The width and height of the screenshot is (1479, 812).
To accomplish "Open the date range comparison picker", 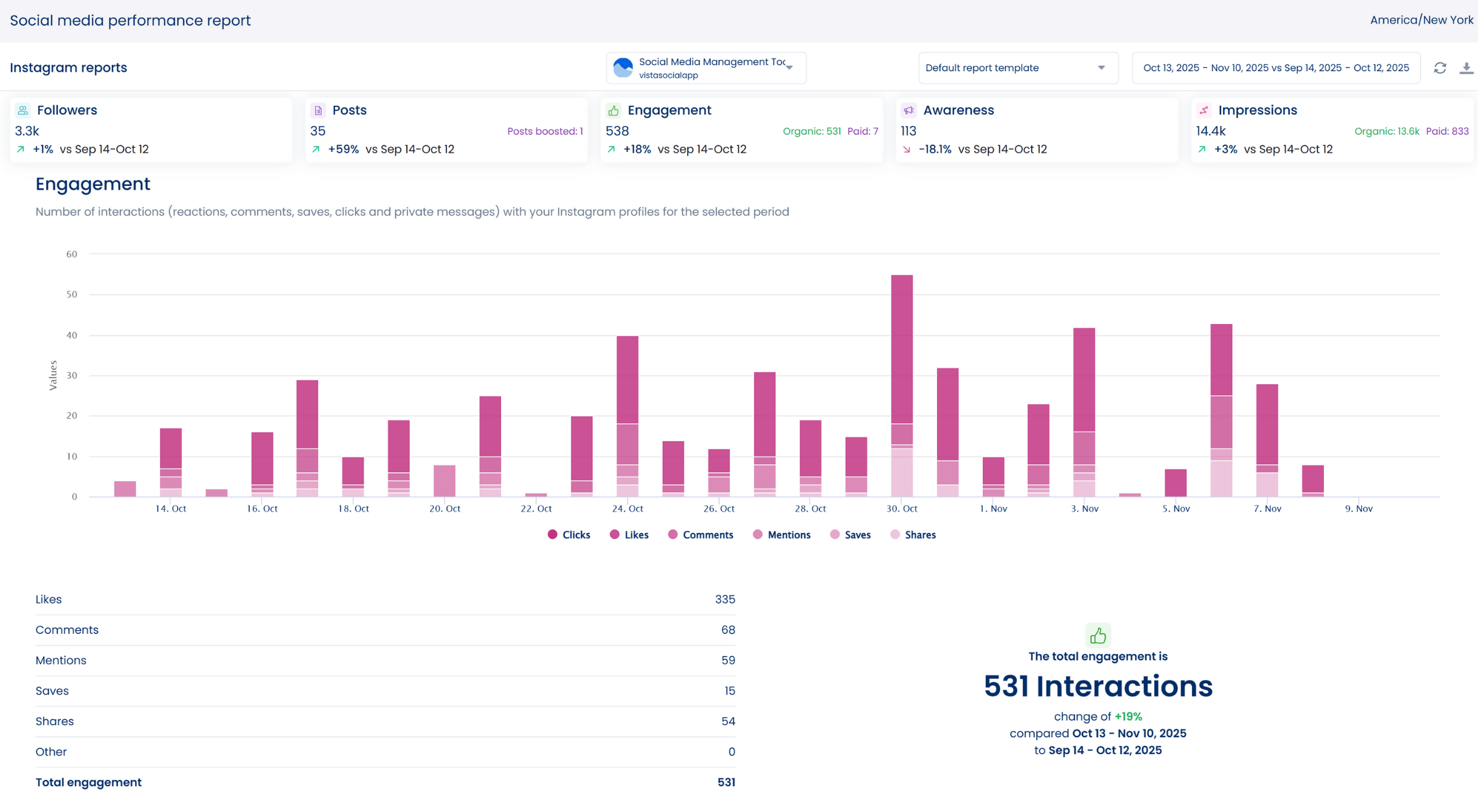I will pos(1275,68).
